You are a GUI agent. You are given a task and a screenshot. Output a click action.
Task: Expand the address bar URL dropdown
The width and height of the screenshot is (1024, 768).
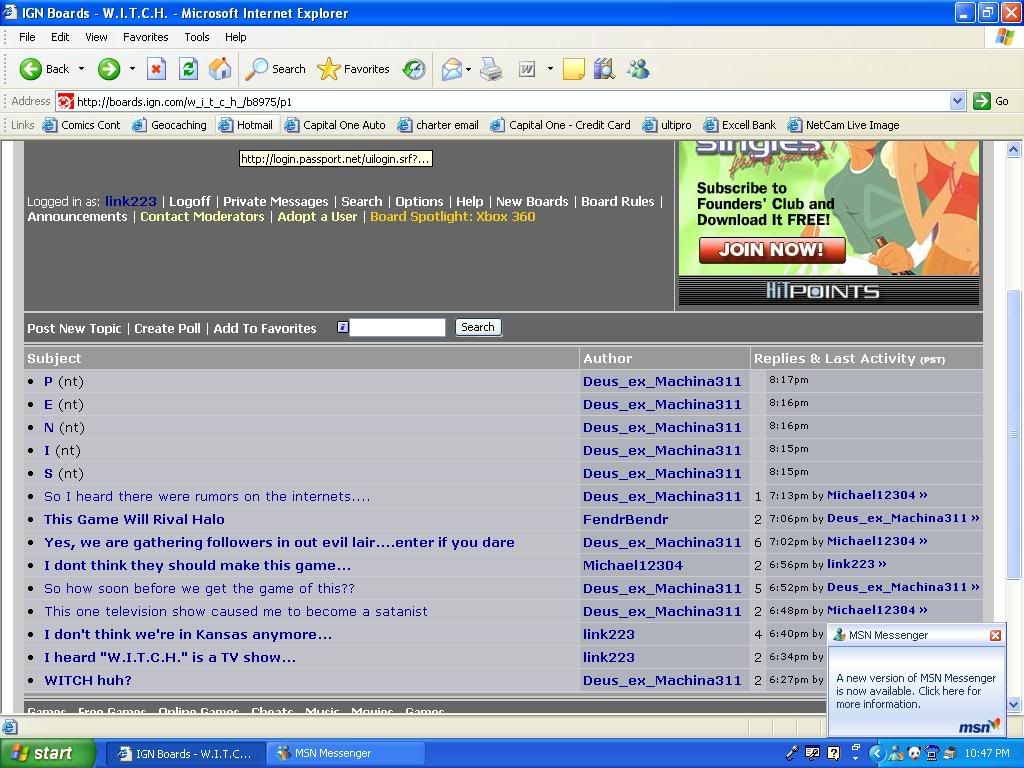[x=957, y=101]
